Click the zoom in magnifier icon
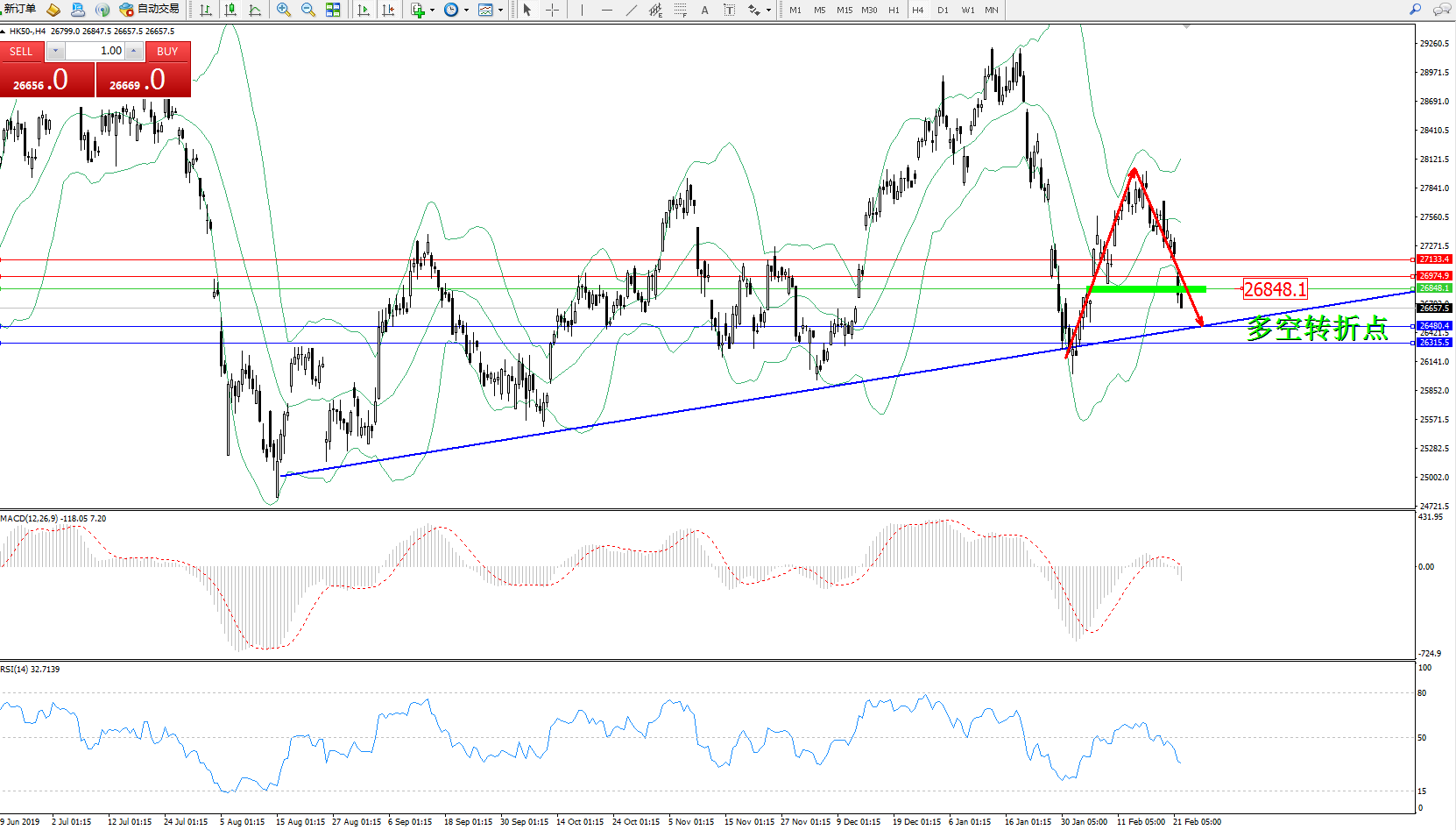The height and width of the screenshot is (830, 1456). (283, 10)
